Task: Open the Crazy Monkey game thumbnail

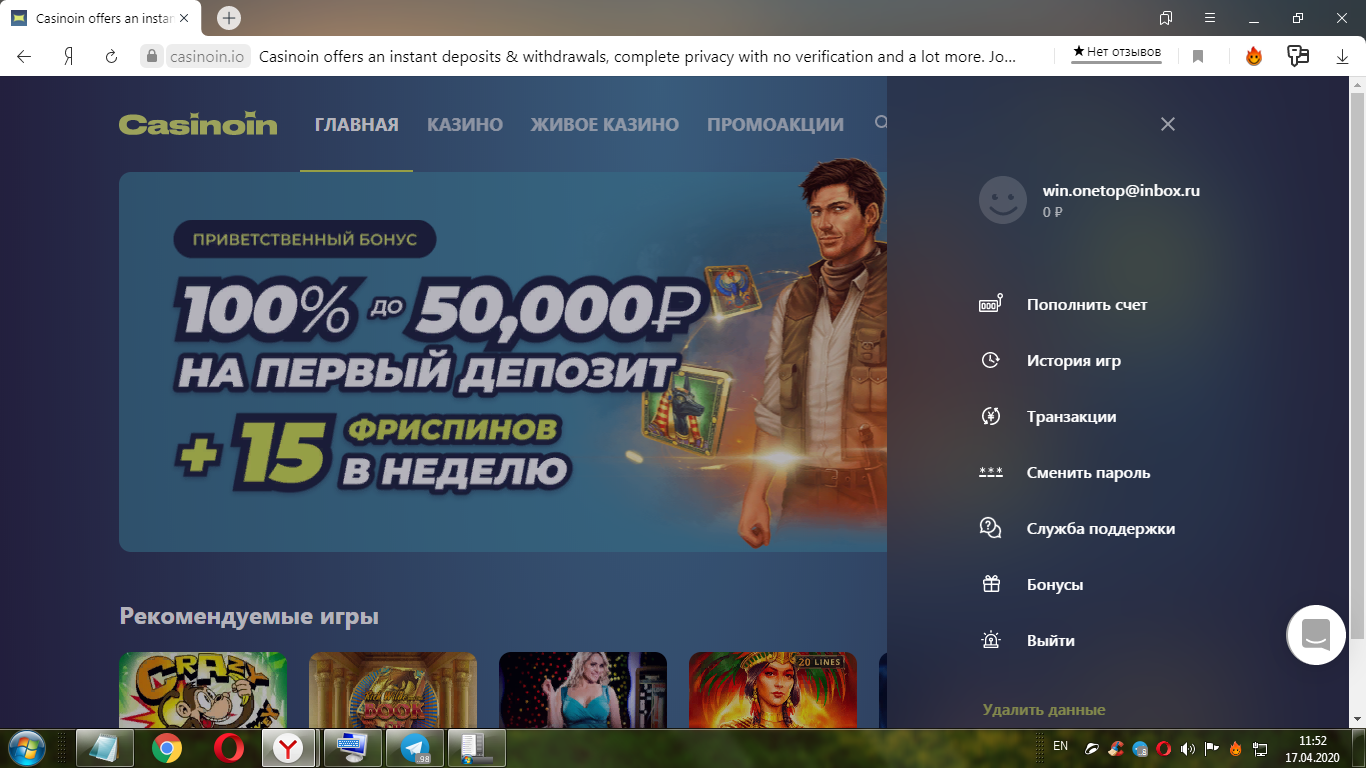Action: pos(203,691)
